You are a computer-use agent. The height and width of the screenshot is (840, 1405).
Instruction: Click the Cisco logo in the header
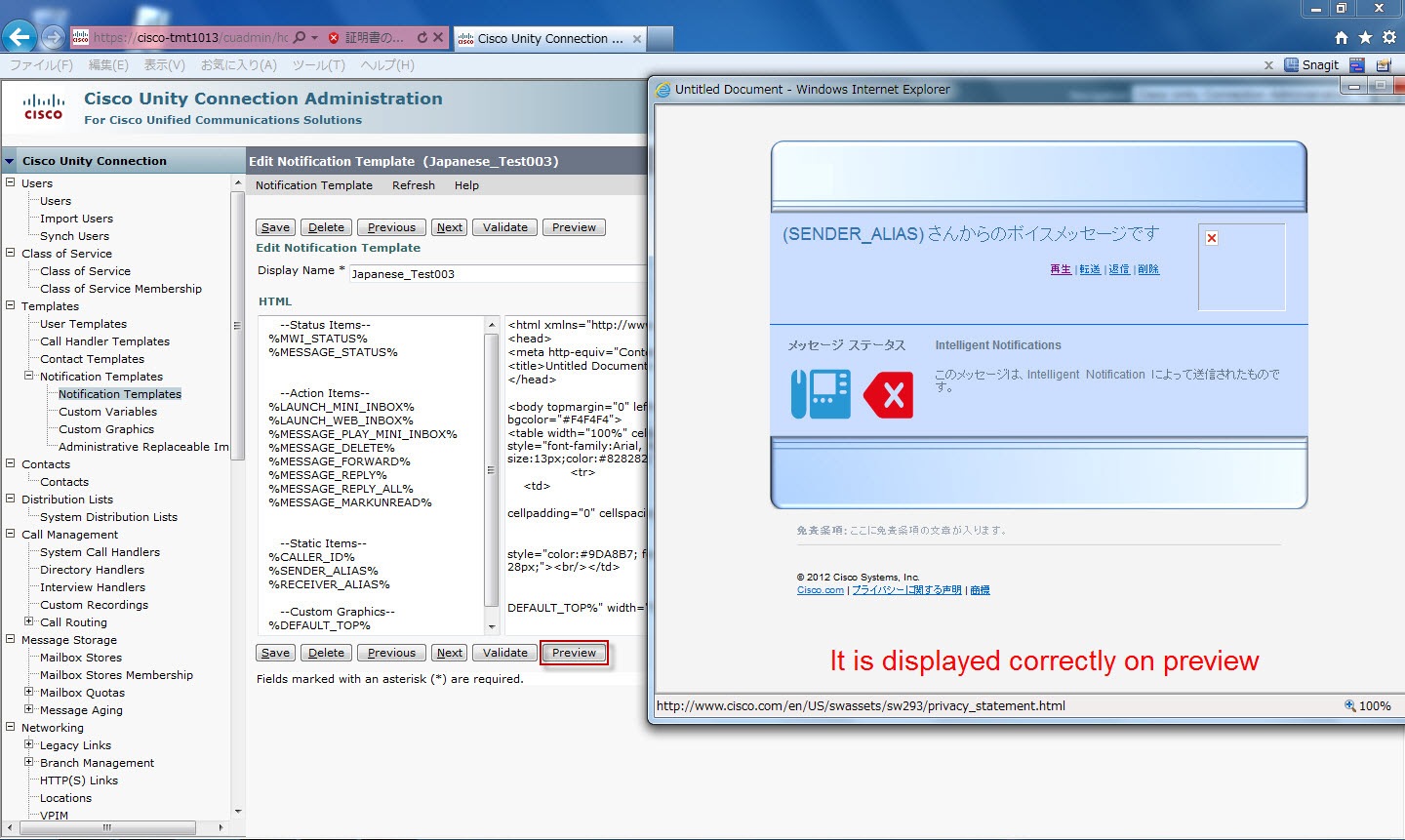click(x=44, y=106)
